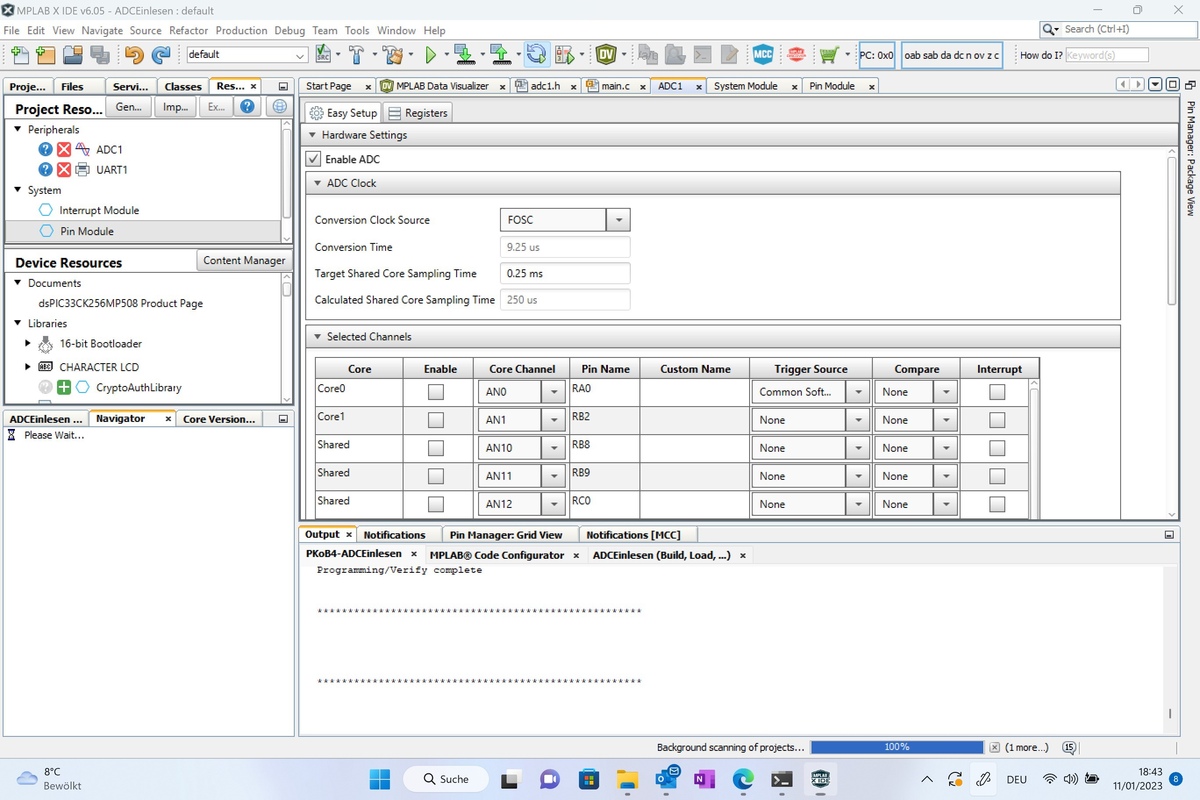Open the Navigate menu
The image size is (1200, 800).
pos(102,30)
